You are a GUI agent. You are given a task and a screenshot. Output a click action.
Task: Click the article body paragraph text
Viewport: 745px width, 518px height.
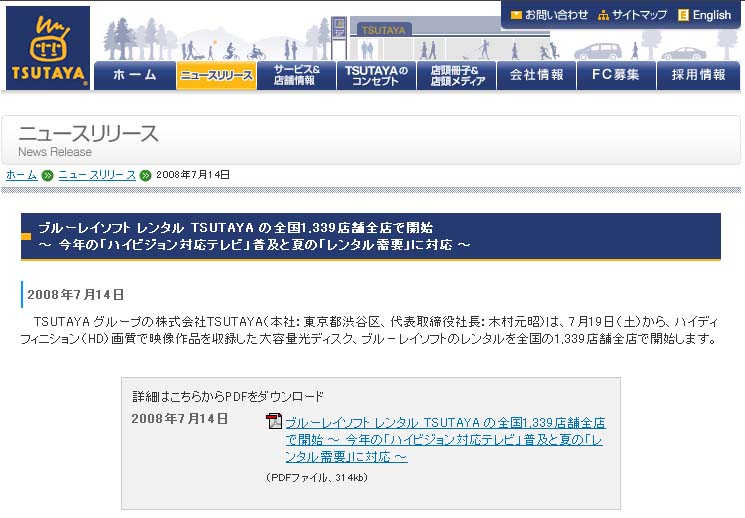click(369, 330)
